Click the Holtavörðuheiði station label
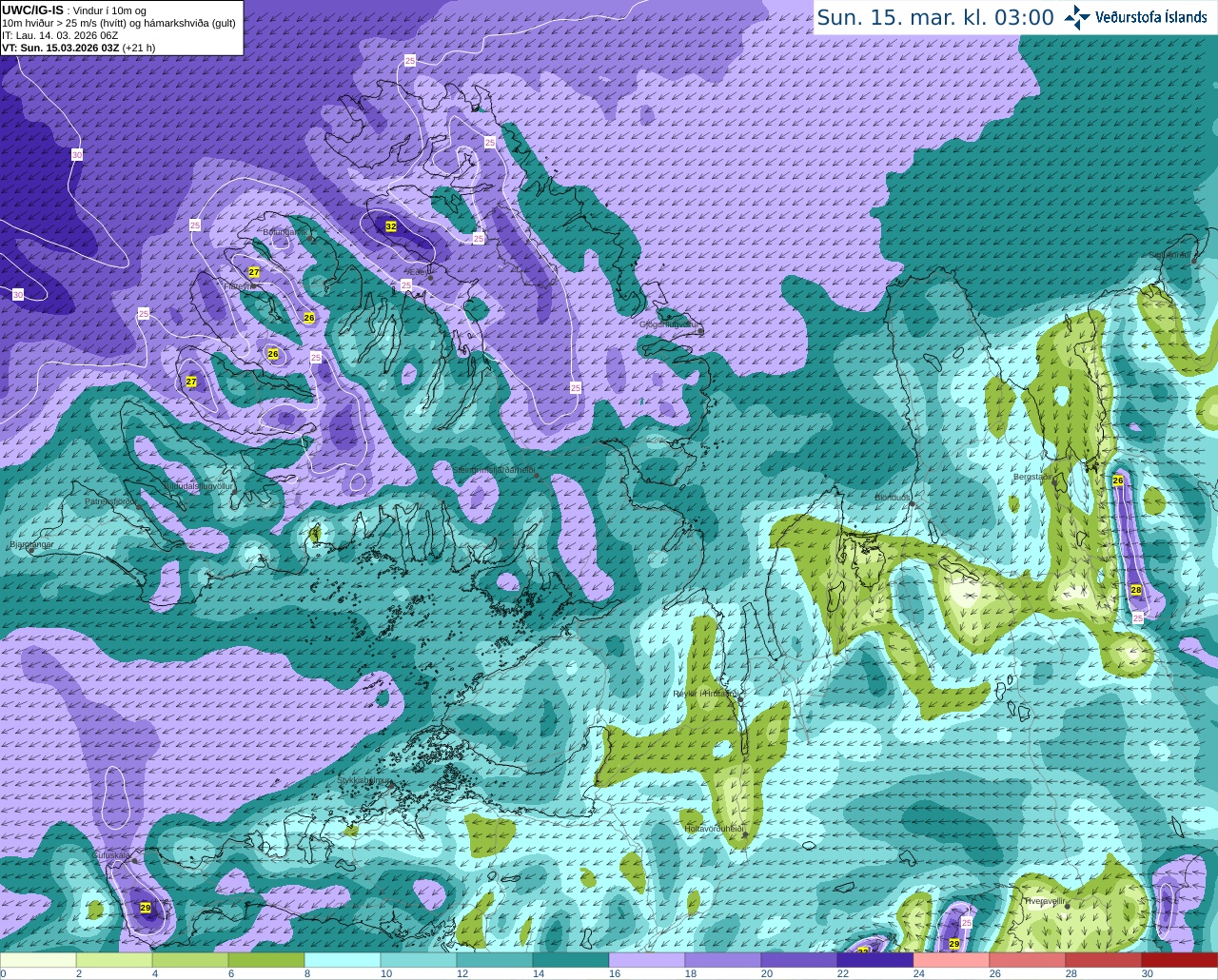This screenshot has height=980, width=1218. tap(715, 829)
